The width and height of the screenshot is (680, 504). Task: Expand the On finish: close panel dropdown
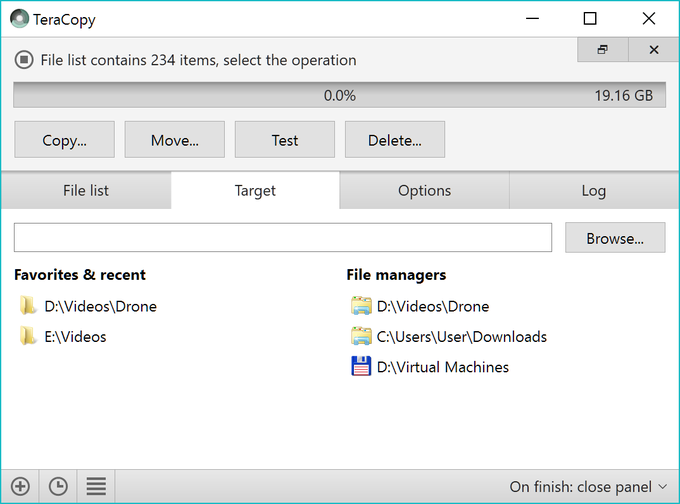coord(588,487)
